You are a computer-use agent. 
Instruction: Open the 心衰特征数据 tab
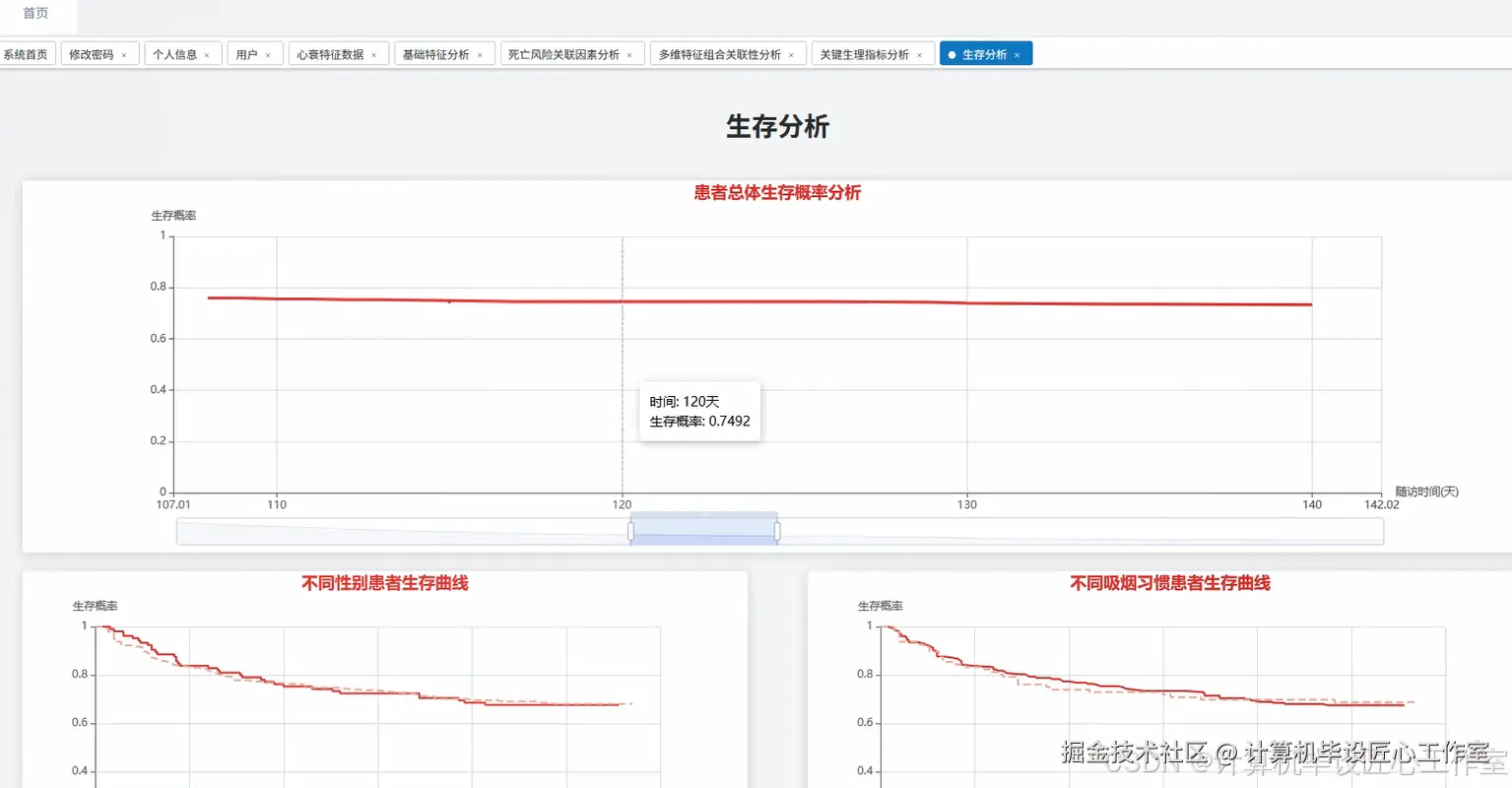pyautogui.click(x=332, y=53)
